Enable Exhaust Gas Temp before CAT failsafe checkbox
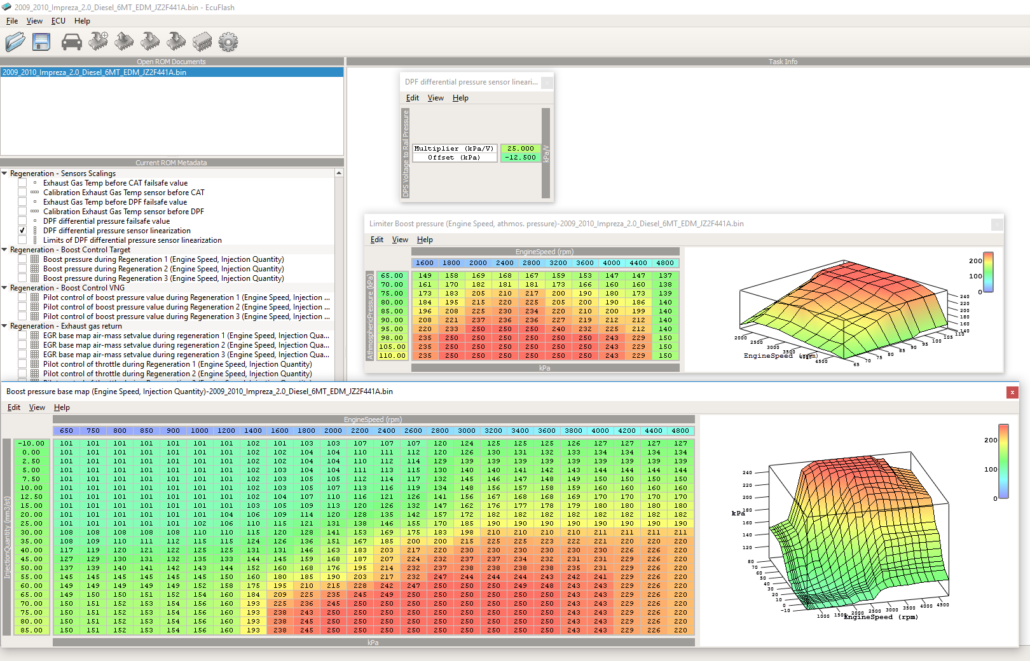The image size is (1030, 661). 23,183
